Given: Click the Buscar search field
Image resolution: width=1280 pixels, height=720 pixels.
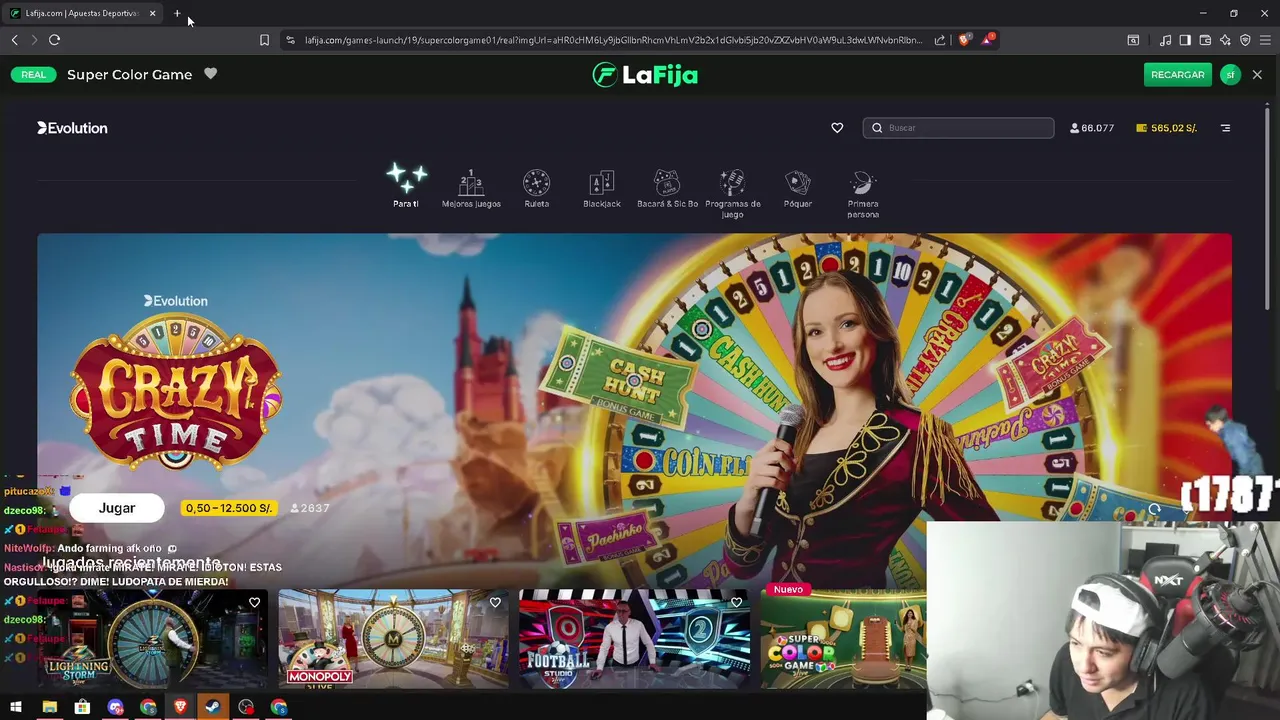Looking at the screenshot, I should [958, 128].
